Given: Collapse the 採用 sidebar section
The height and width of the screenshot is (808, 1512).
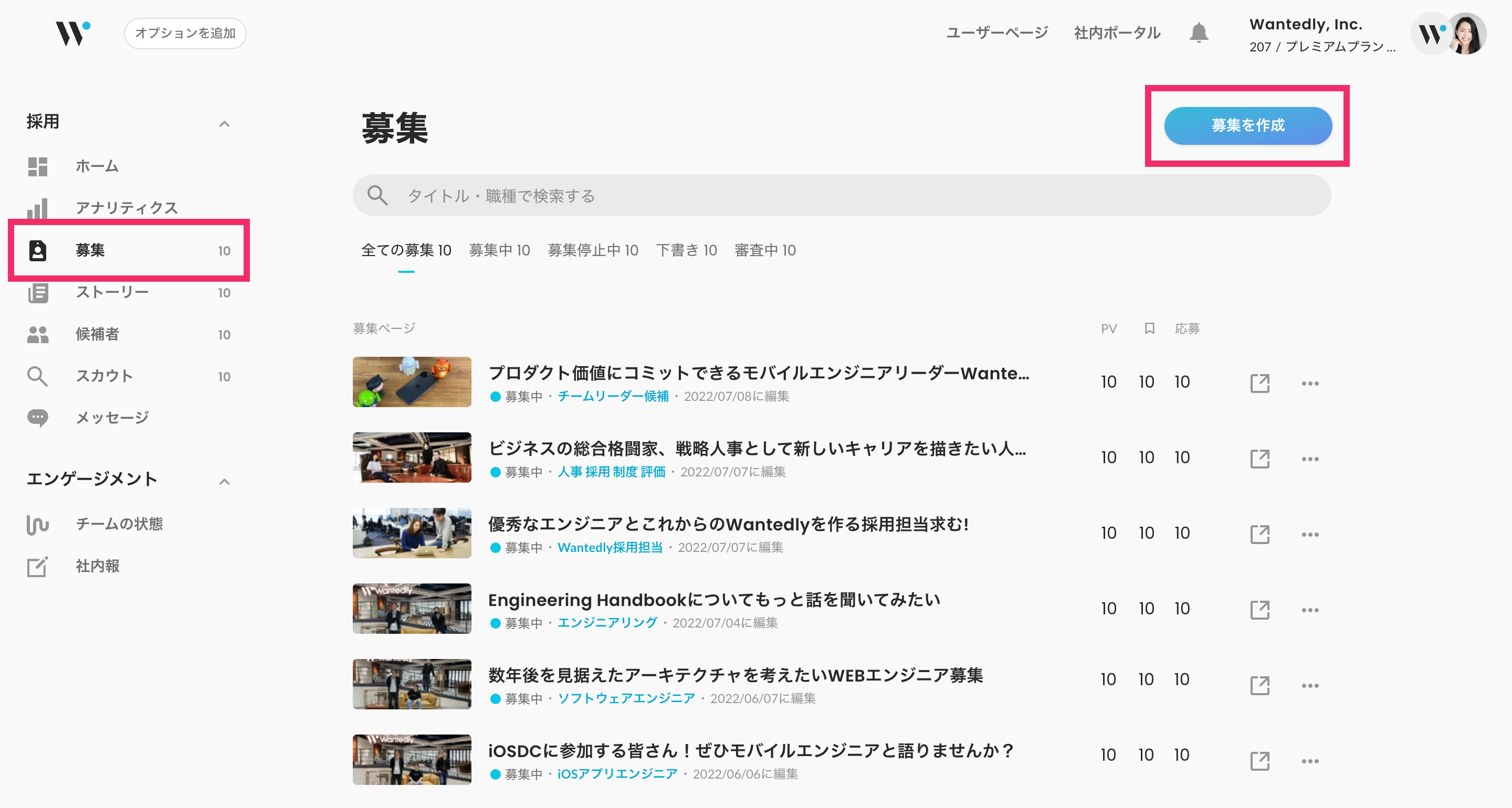Looking at the screenshot, I should pos(224,124).
